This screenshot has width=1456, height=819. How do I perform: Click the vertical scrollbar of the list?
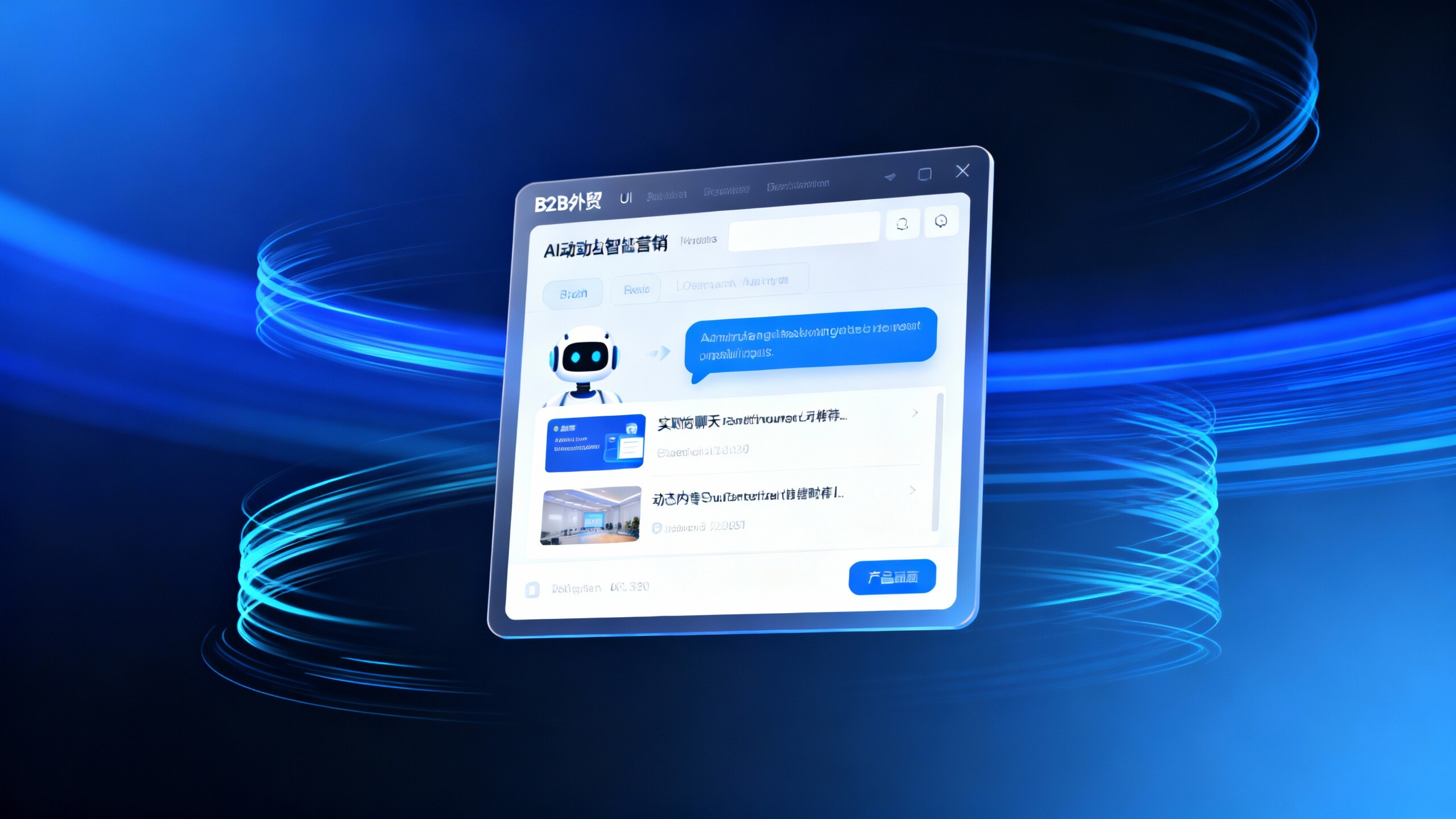937,461
